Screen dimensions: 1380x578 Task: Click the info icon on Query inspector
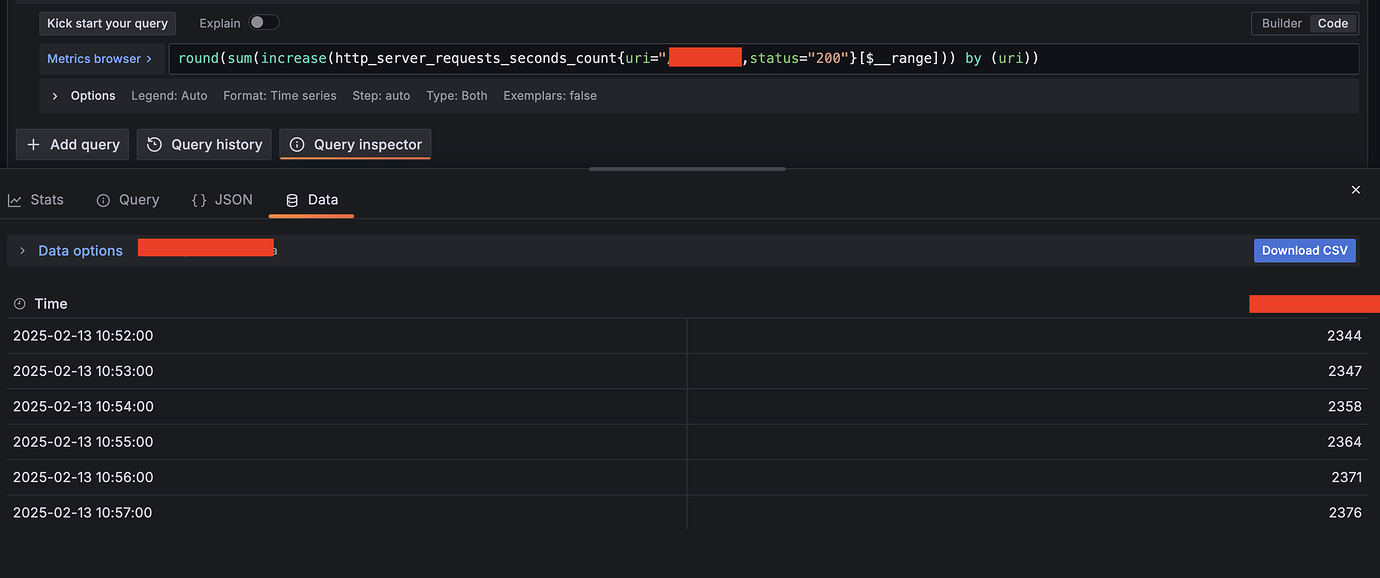(x=296, y=144)
